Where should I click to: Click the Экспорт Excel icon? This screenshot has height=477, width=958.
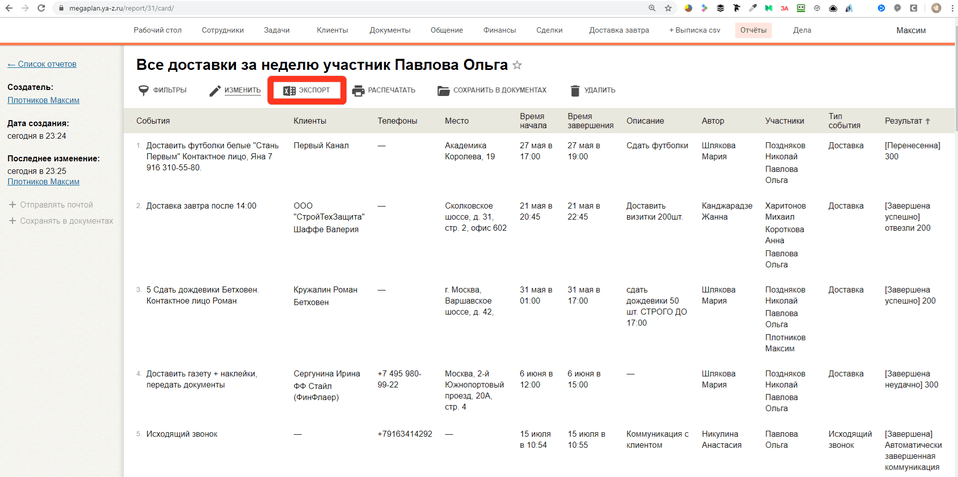[x=289, y=91]
